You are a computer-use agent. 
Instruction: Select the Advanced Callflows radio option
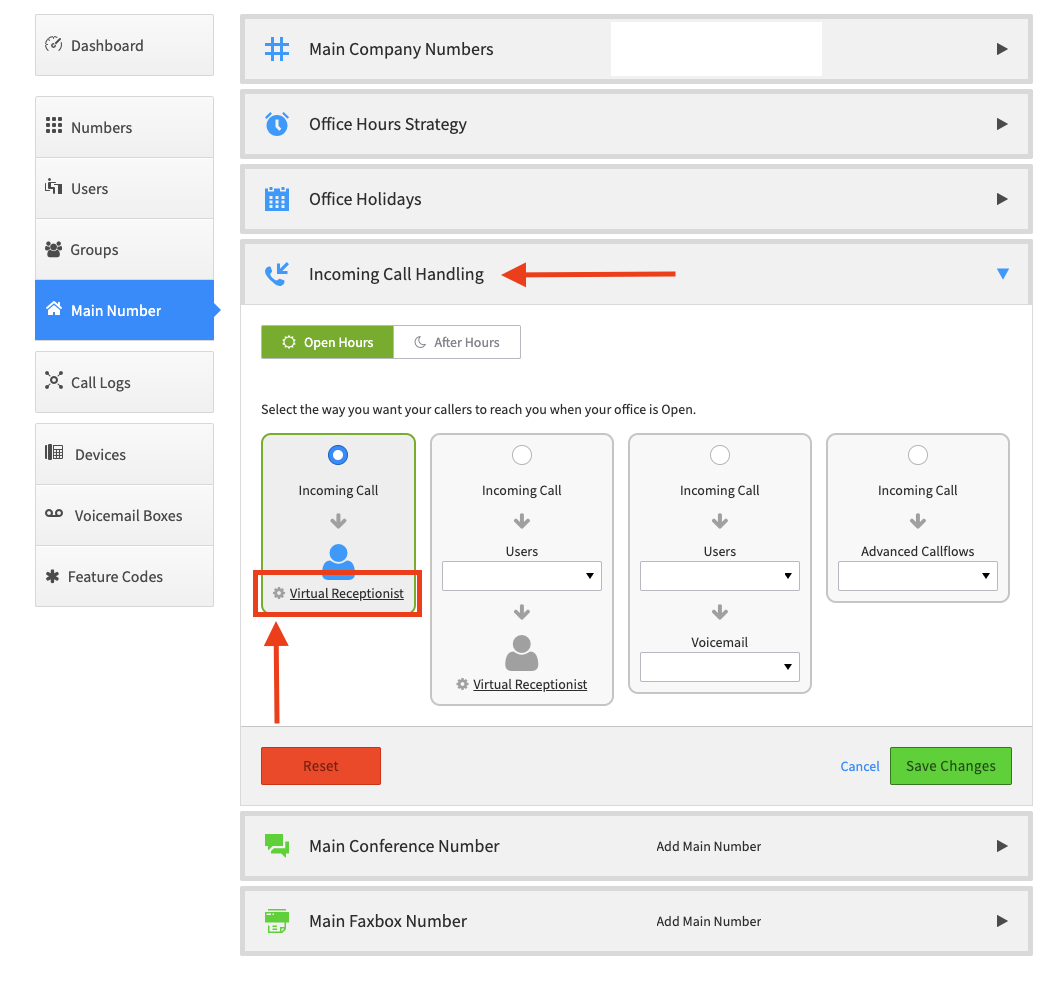tap(917, 455)
